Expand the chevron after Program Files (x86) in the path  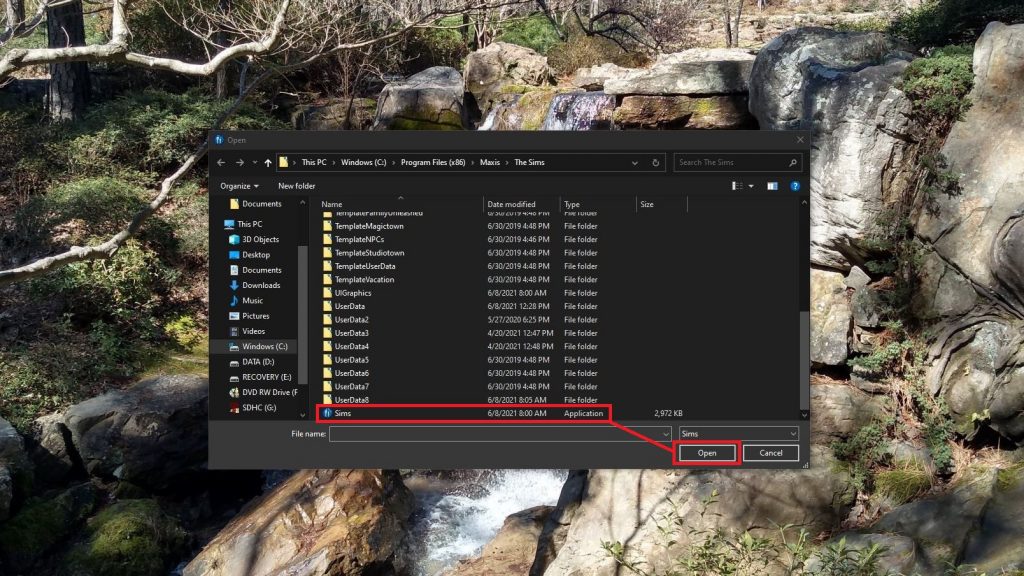tap(473, 163)
